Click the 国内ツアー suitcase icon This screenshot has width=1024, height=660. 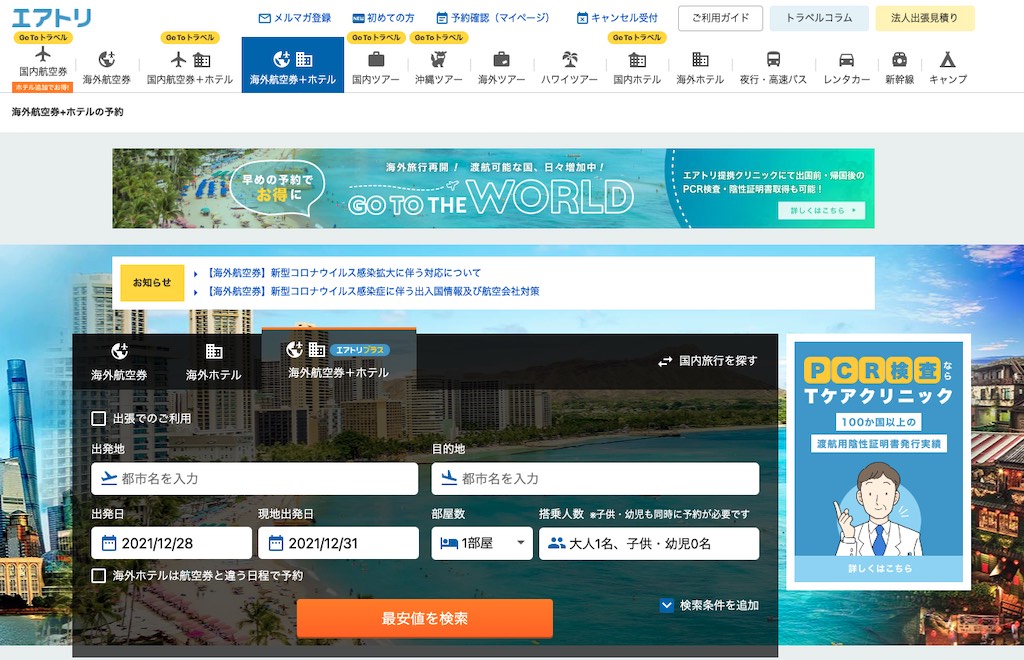[x=376, y=59]
